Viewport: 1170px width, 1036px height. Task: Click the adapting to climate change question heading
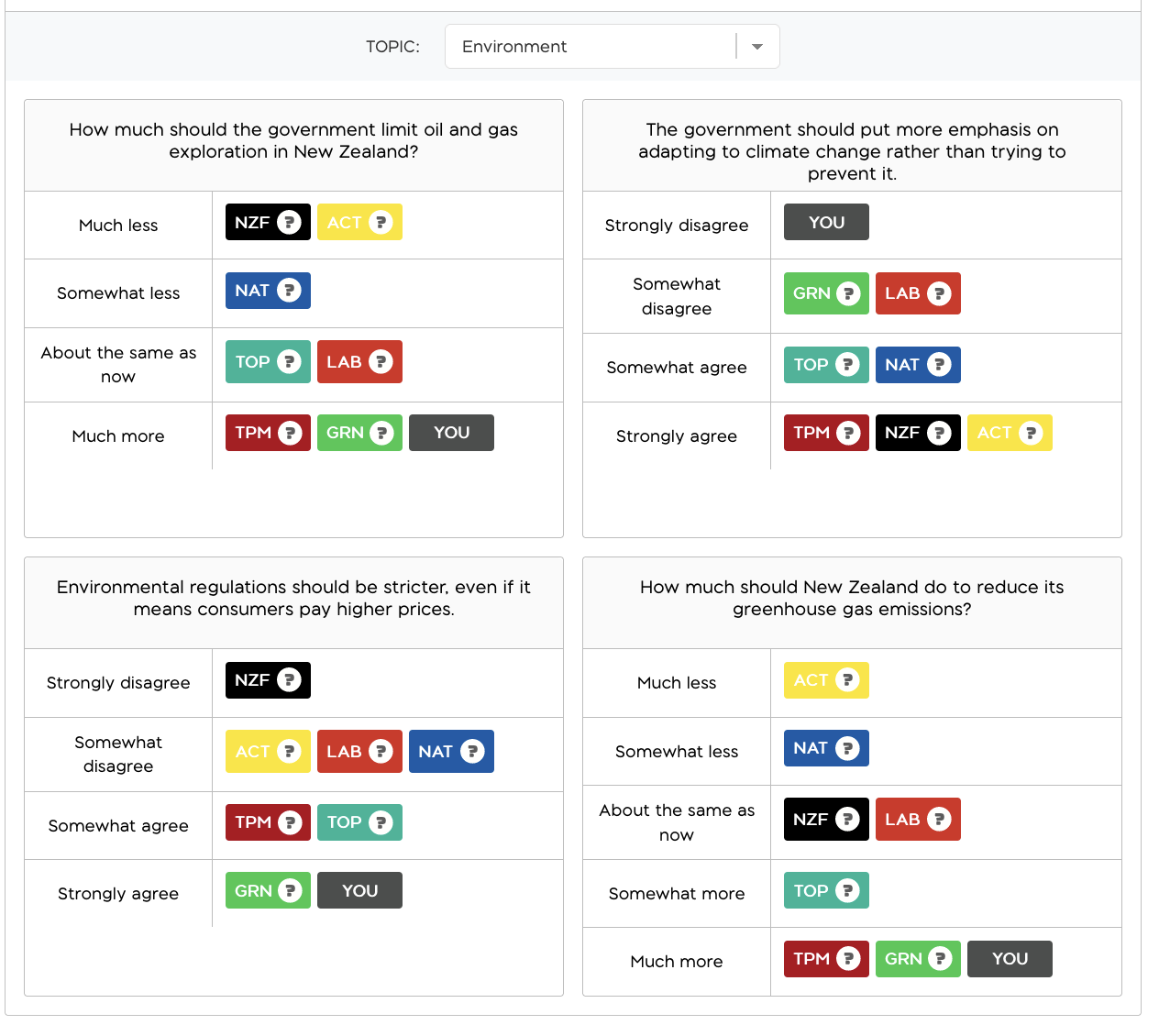(852, 151)
